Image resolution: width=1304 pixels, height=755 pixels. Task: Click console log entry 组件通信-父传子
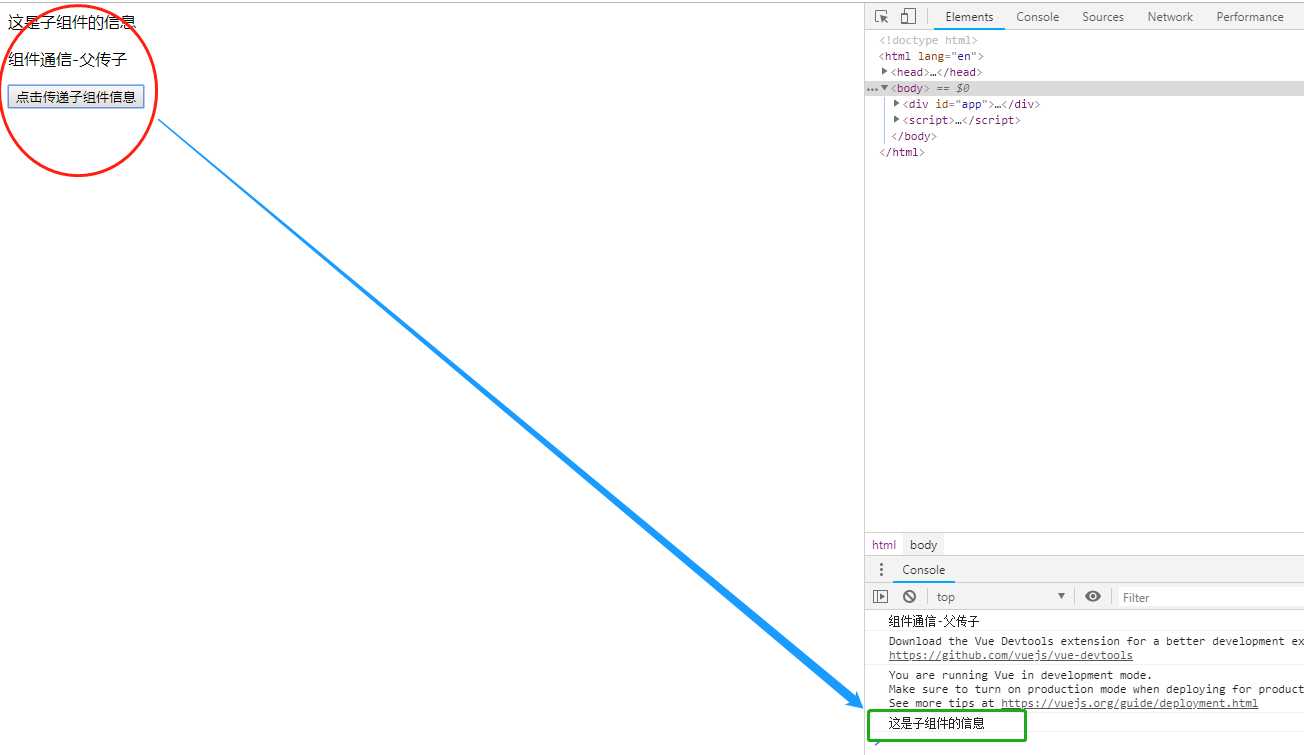click(934, 621)
